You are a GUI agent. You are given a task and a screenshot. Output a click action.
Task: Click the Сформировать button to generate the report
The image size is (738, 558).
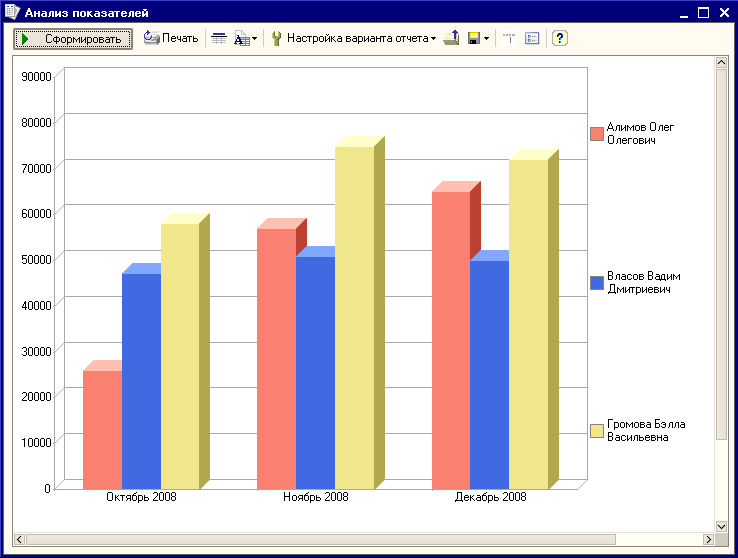coord(73,39)
